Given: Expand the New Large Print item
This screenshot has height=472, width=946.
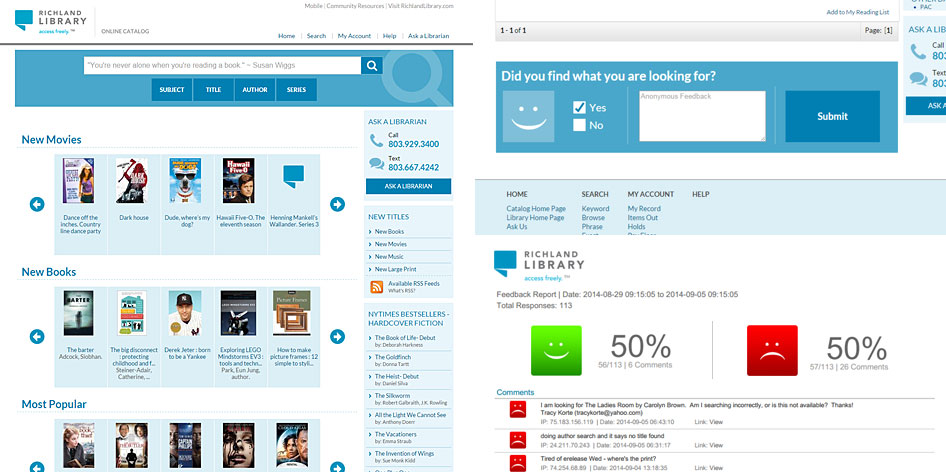Looking at the screenshot, I should coord(395,269).
